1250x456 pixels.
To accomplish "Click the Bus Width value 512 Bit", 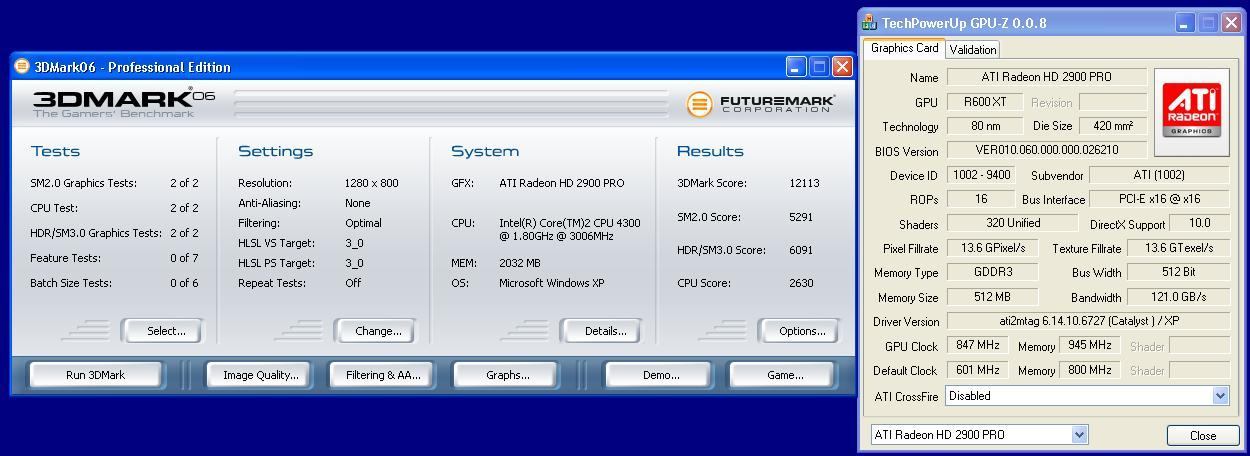I will click(1179, 272).
